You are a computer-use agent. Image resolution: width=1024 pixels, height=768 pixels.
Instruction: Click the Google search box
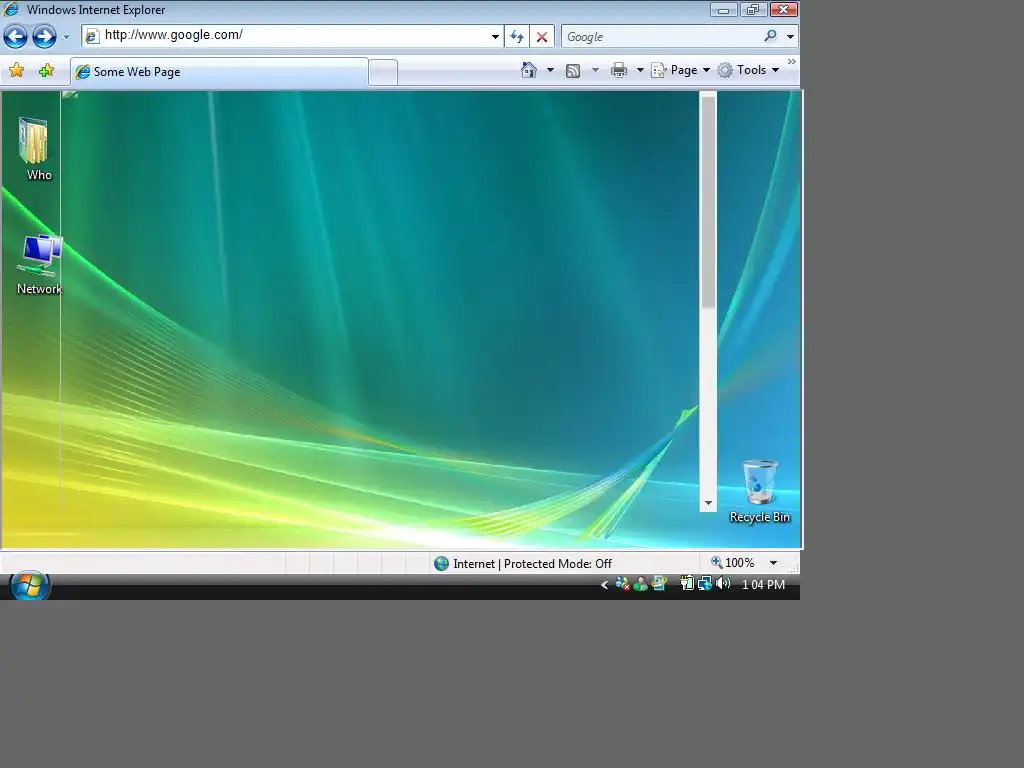point(661,37)
